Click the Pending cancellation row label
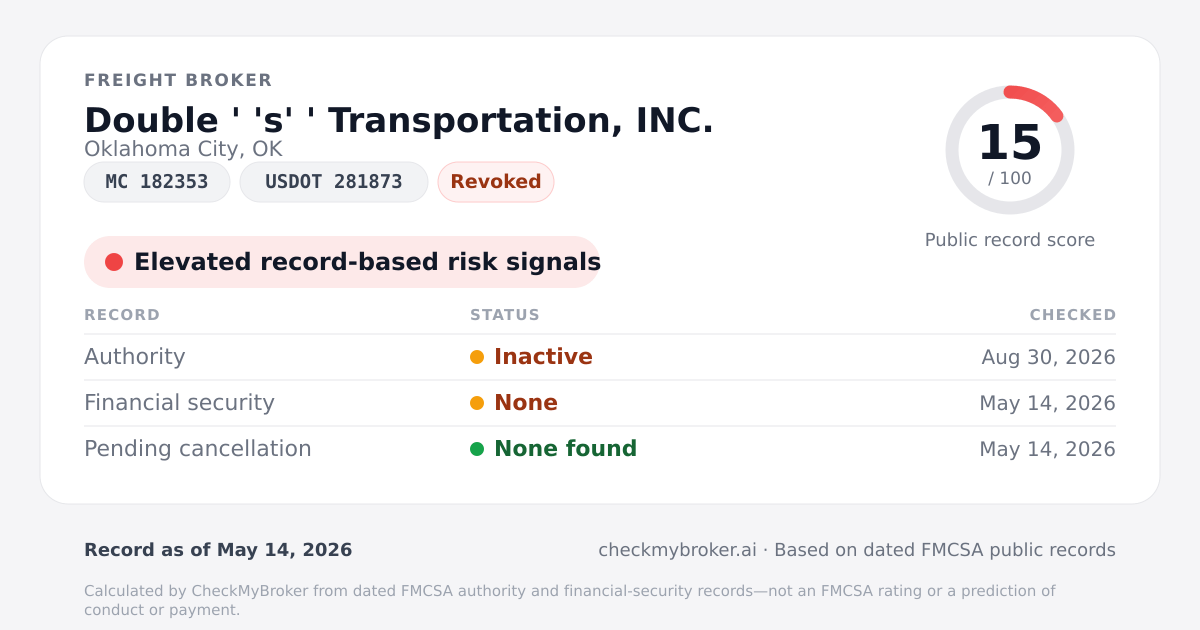 pos(198,449)
